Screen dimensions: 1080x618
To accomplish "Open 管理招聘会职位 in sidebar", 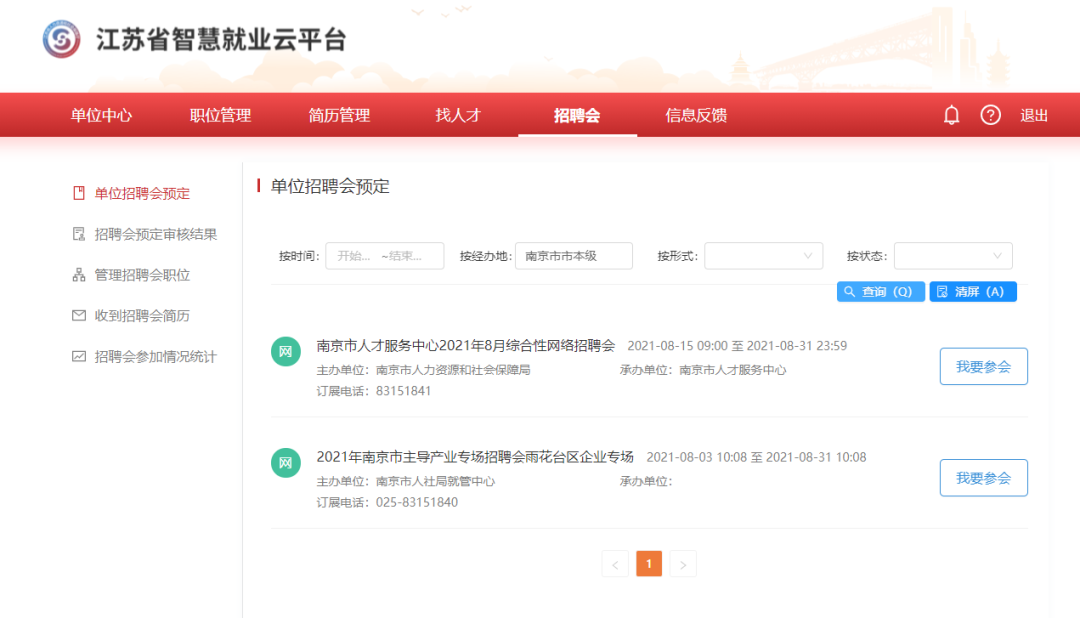I will tap(142, 275).
